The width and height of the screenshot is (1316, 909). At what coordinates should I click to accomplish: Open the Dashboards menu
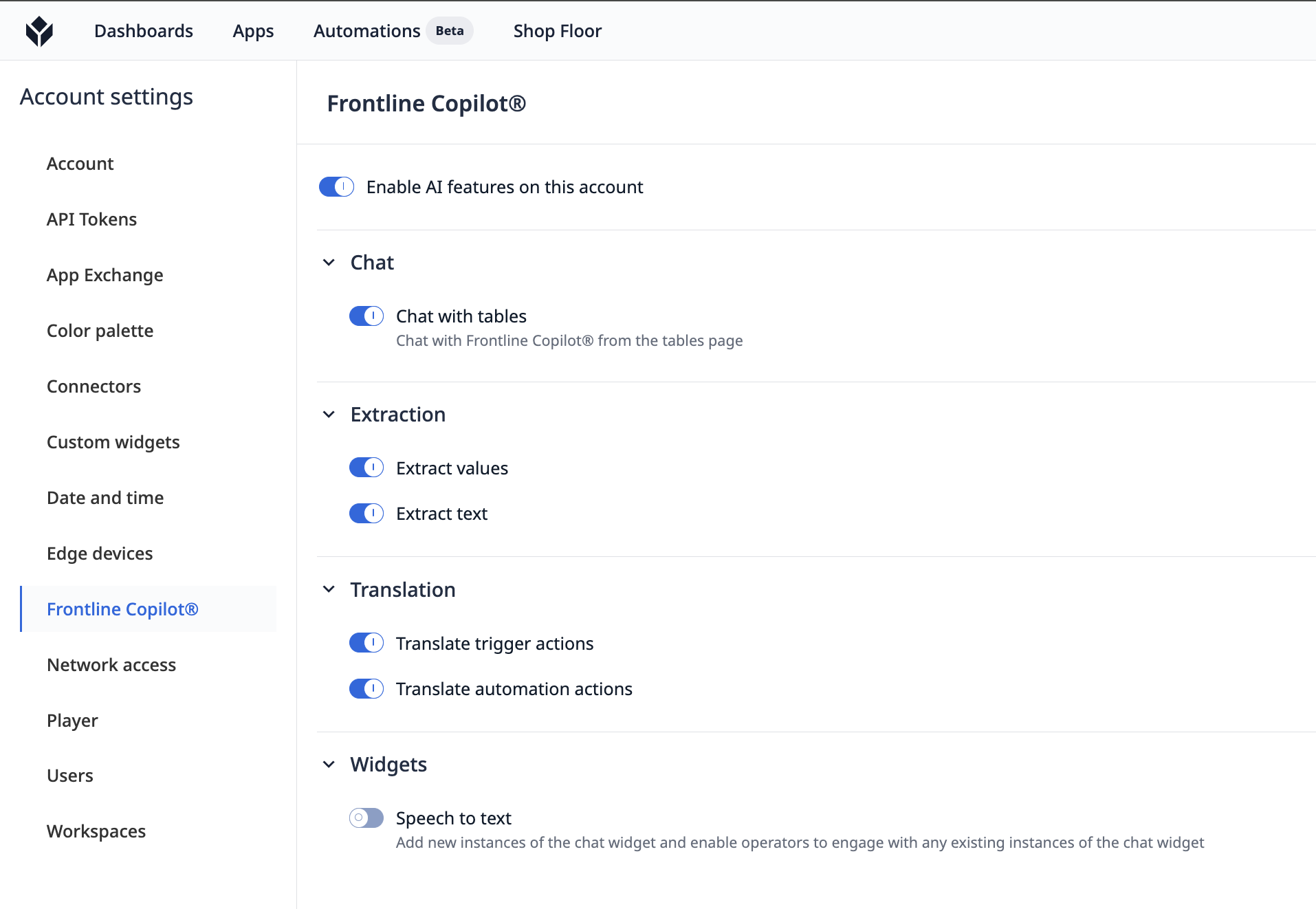[144, 31]
